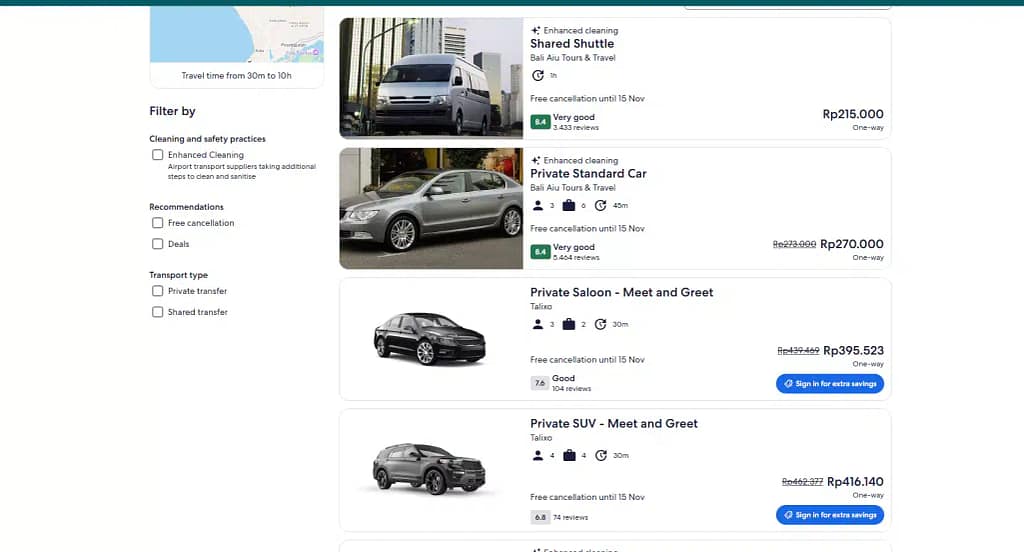The height and width of the screenshot is (552, 1024).
Task: Click the luggage icon on Private SUV listing
Action: [569, 455]
